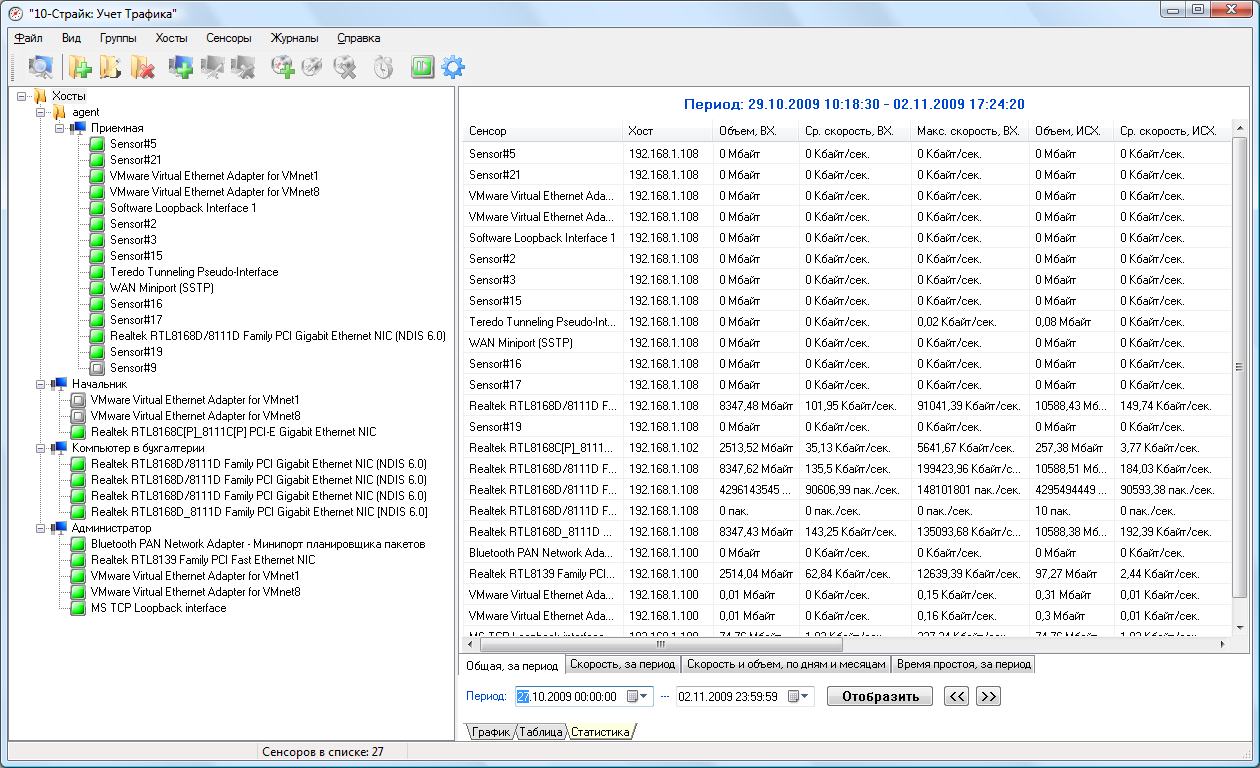Screen dimensions: 1260x768
Task: Click the green icon beside Bluetooth PAN Network Adapter
Action: (78, 544)
